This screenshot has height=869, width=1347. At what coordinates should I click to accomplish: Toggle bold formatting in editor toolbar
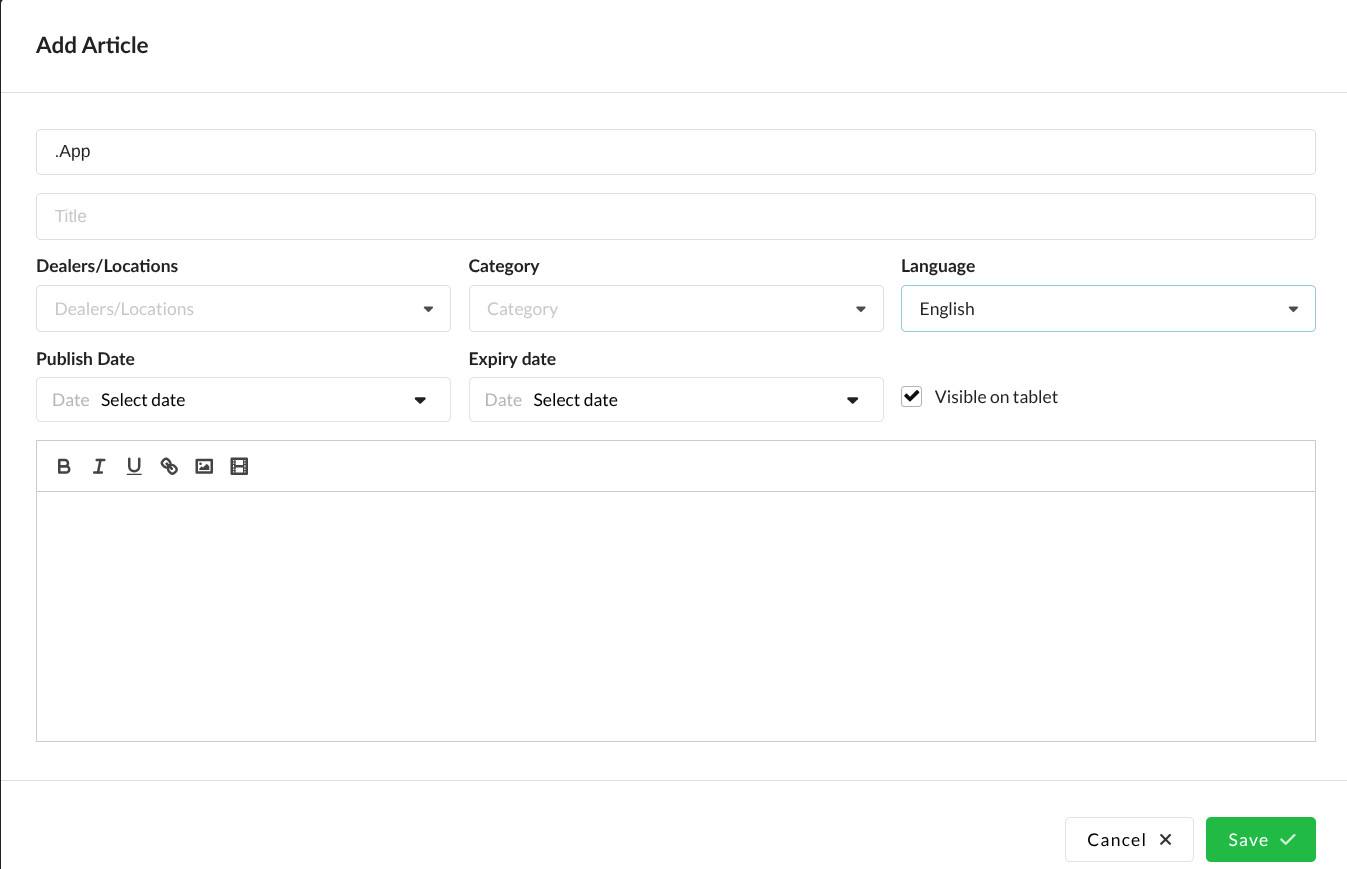click(64, 466)
